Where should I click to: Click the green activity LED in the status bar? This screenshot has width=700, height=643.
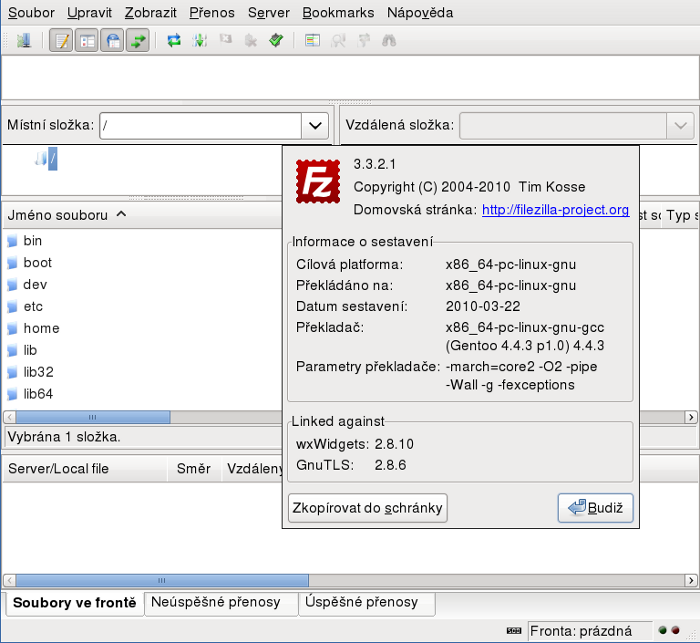(x=662, y=630)
